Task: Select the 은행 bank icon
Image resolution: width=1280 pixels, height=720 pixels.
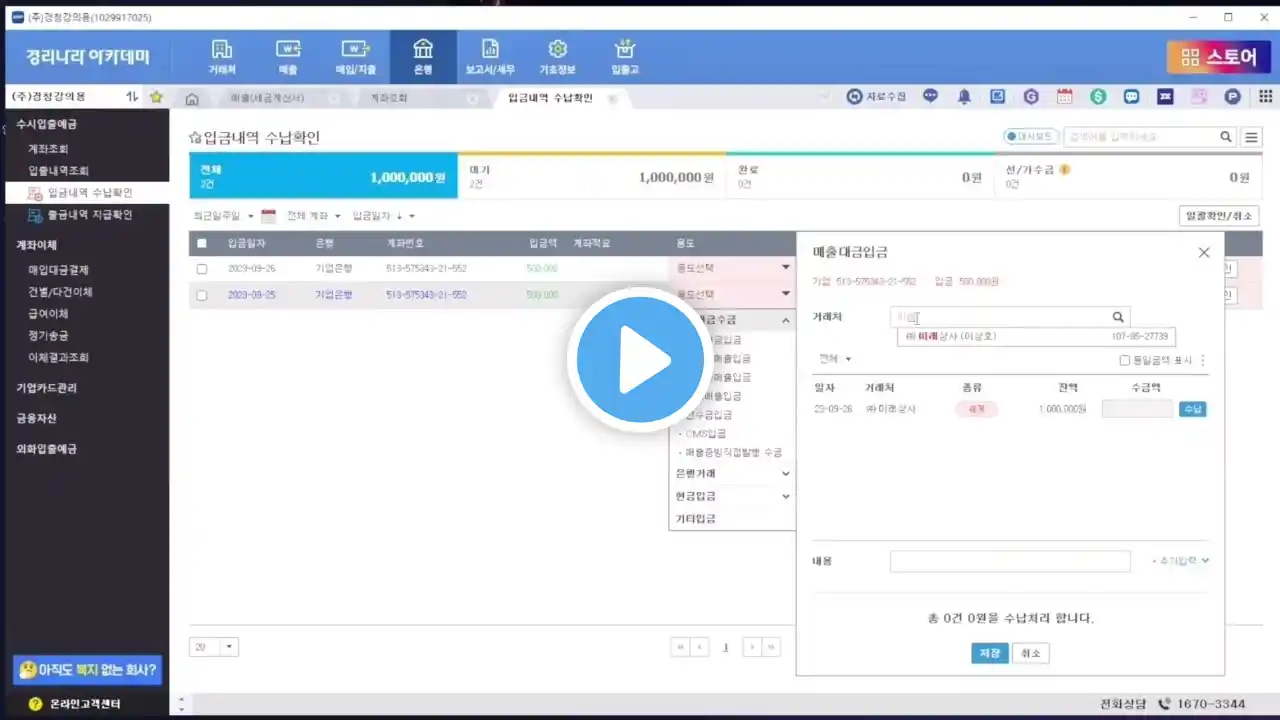Action: point(423,57)
